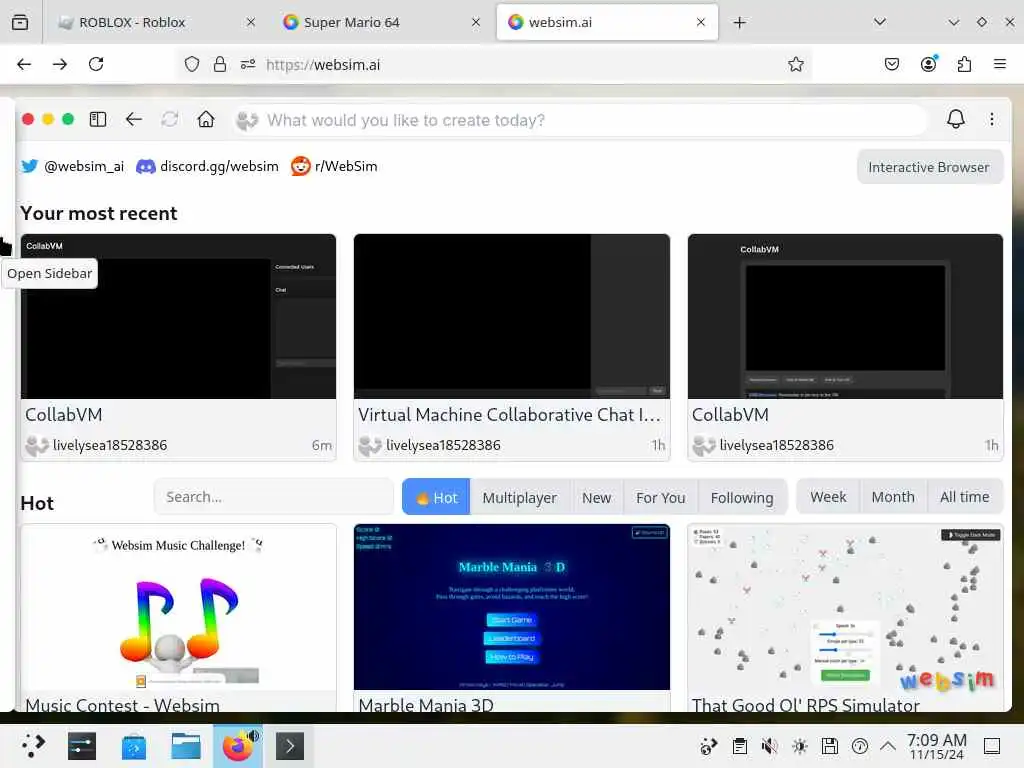
Task: Open Virtual Machine Collaborative Chat thumbnail
Action: 511,316
